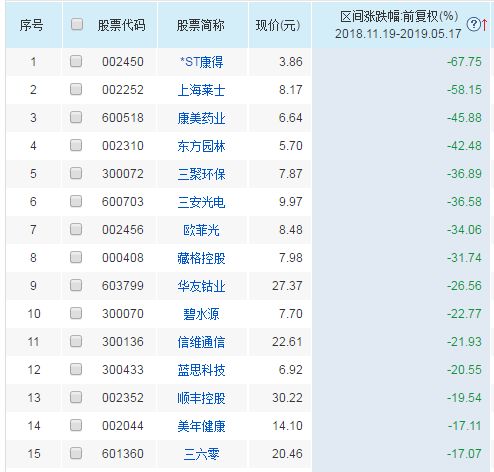Open the 碧水源 stock link

pos(201,314)
